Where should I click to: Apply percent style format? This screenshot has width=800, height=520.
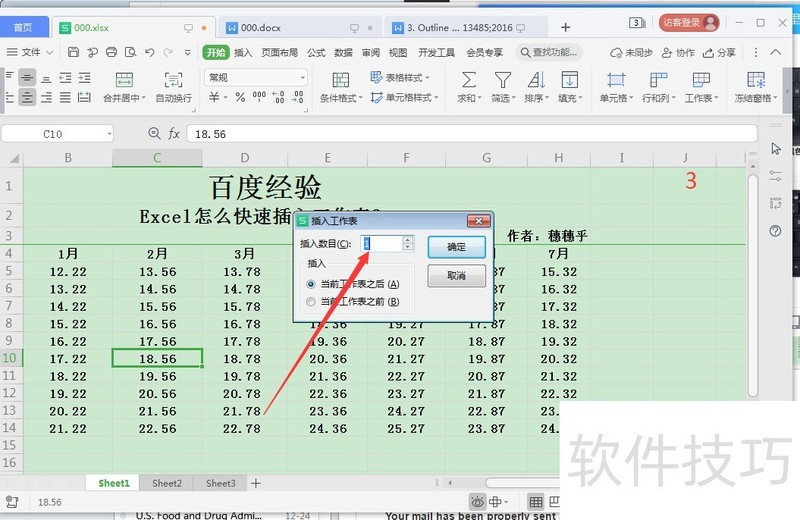[240, 97]
